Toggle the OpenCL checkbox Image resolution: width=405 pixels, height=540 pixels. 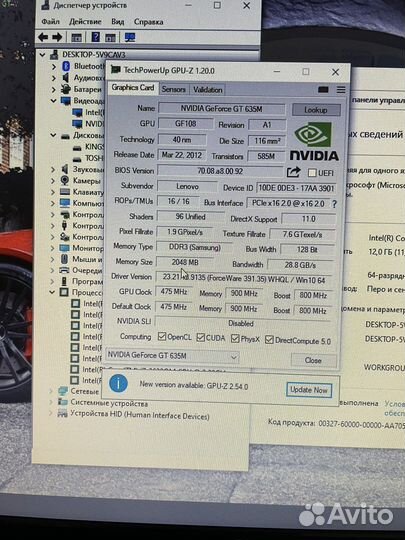[162, 336]
